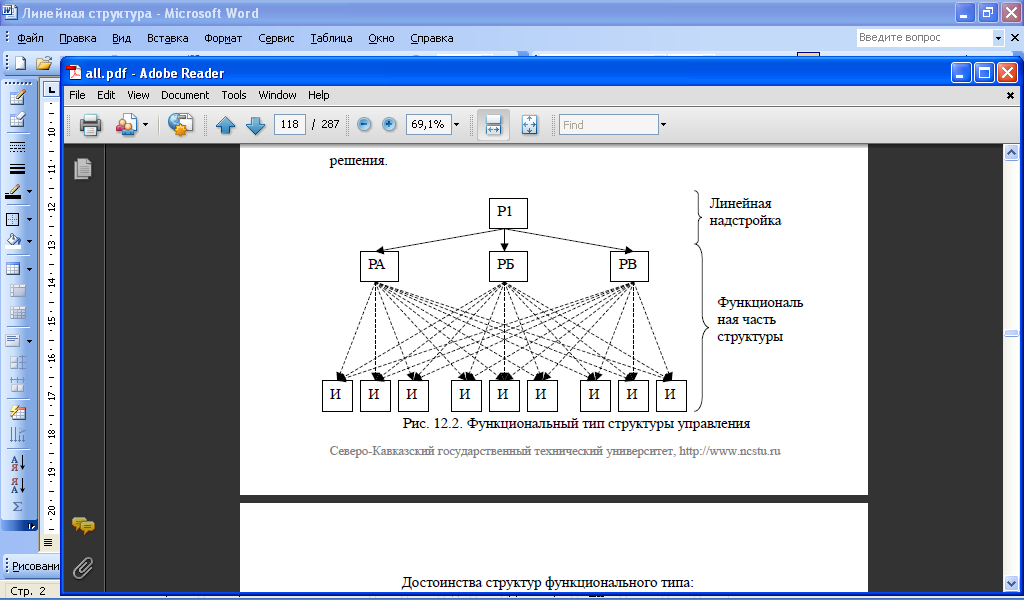
Task: Toggle the fit width scrolling mode icon
Action: (x=493, y=124)
